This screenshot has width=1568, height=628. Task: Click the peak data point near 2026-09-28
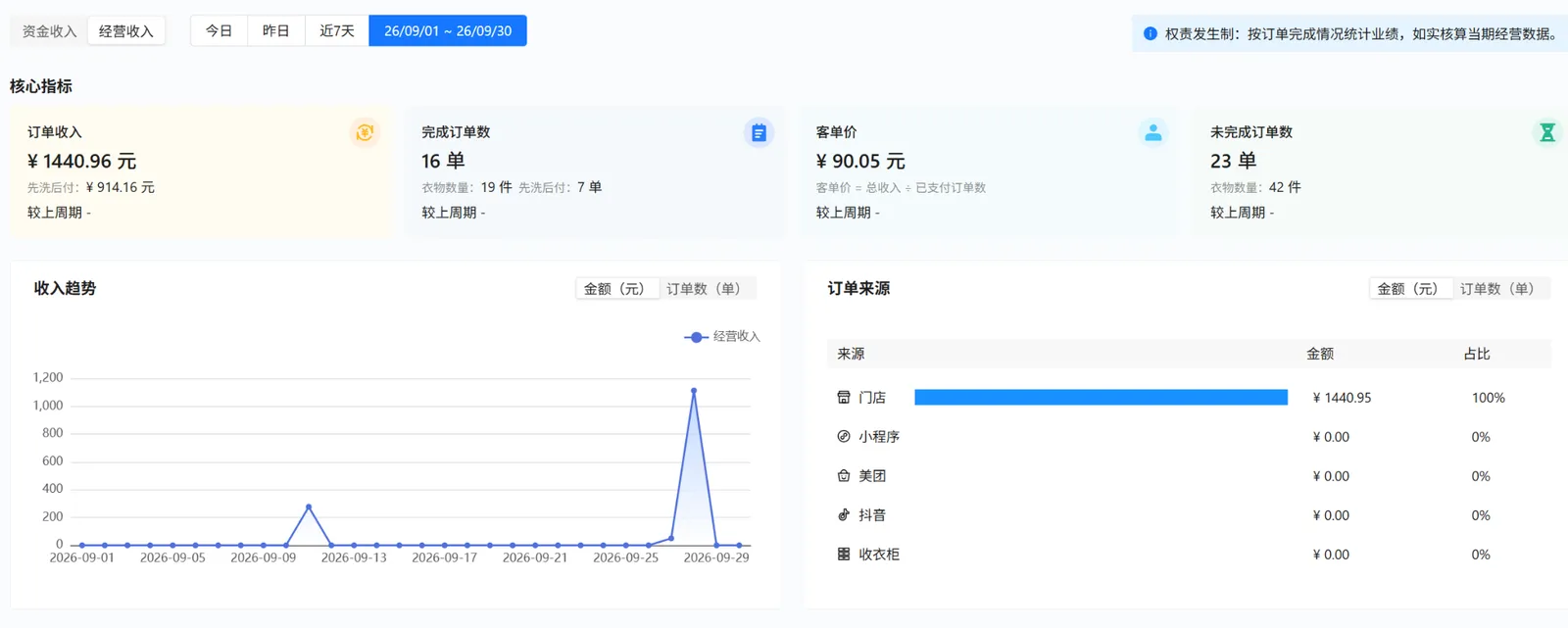coord(694,391)
